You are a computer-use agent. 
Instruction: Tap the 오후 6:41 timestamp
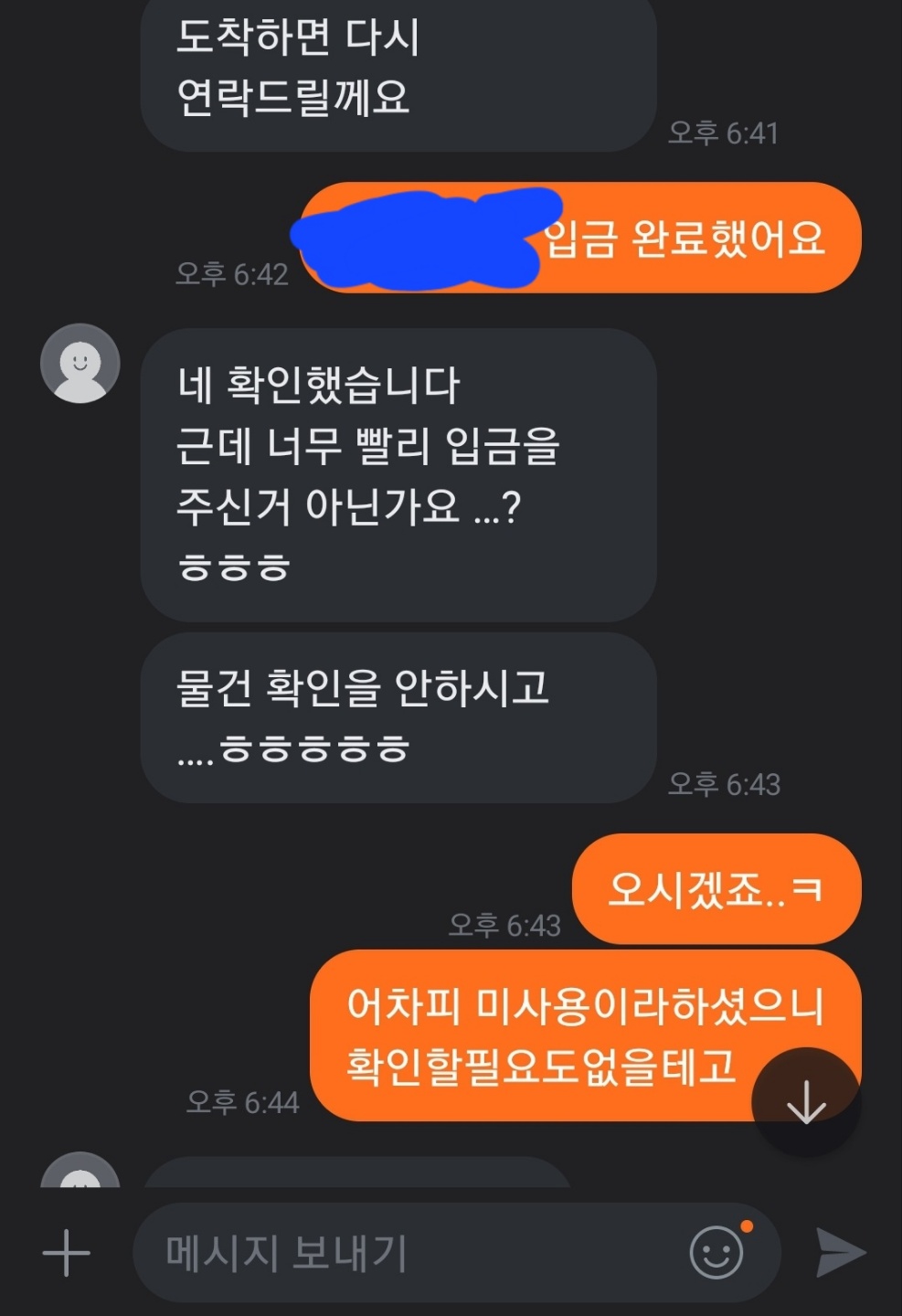coord(724,133)
